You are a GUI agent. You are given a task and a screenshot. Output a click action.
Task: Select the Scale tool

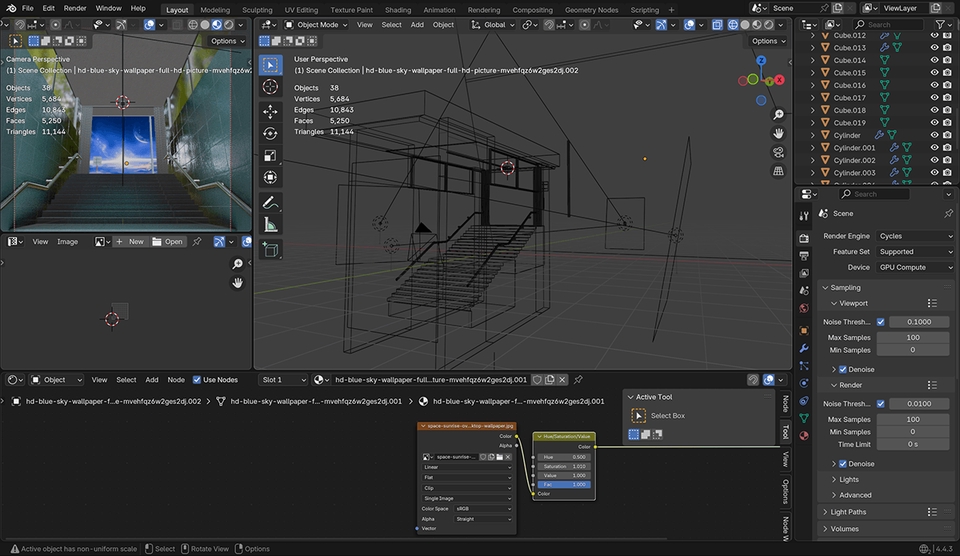pyautogui.click(x=270, y=156)
